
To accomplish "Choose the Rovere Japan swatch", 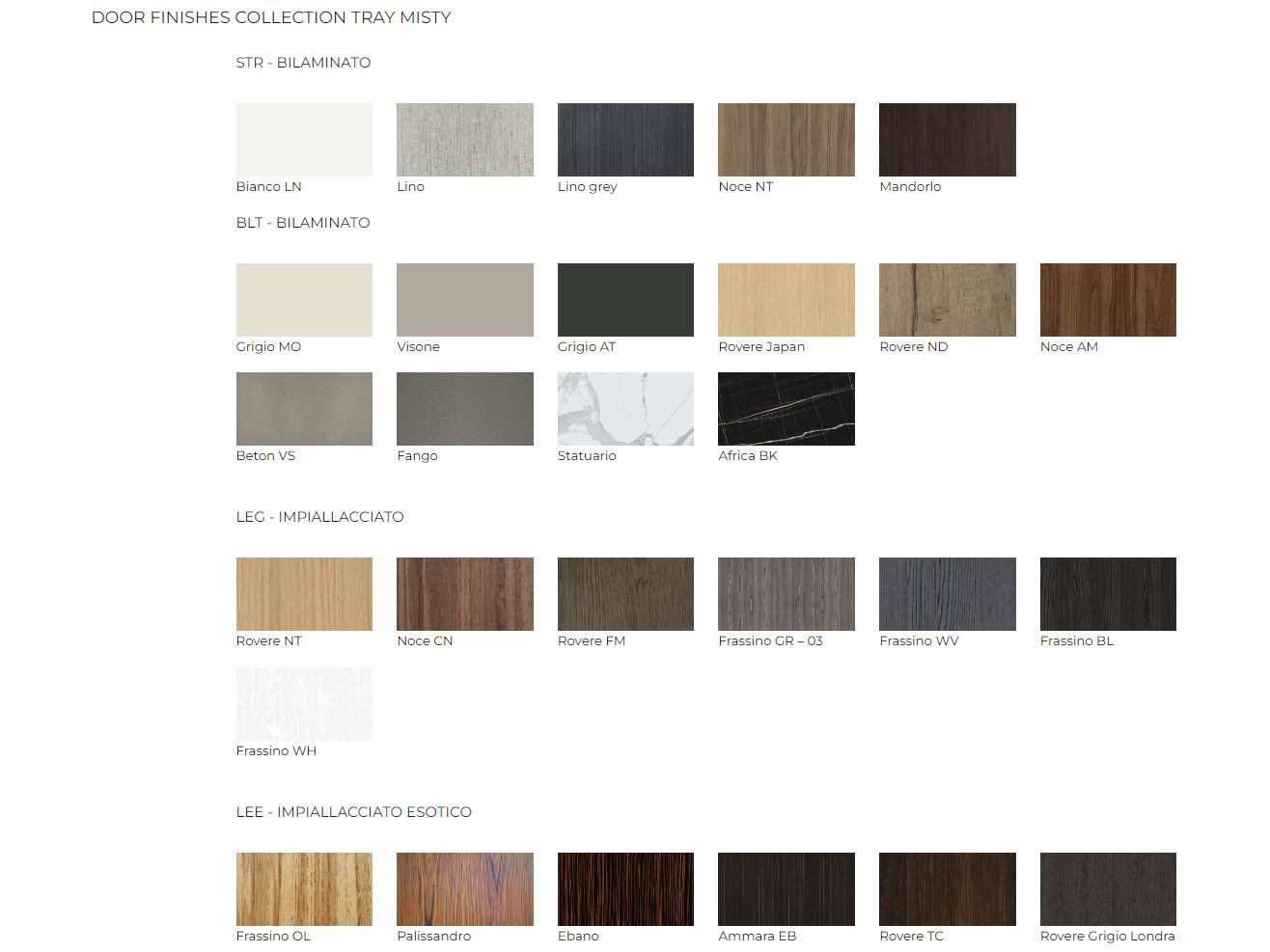I will (x=786, y=300).
